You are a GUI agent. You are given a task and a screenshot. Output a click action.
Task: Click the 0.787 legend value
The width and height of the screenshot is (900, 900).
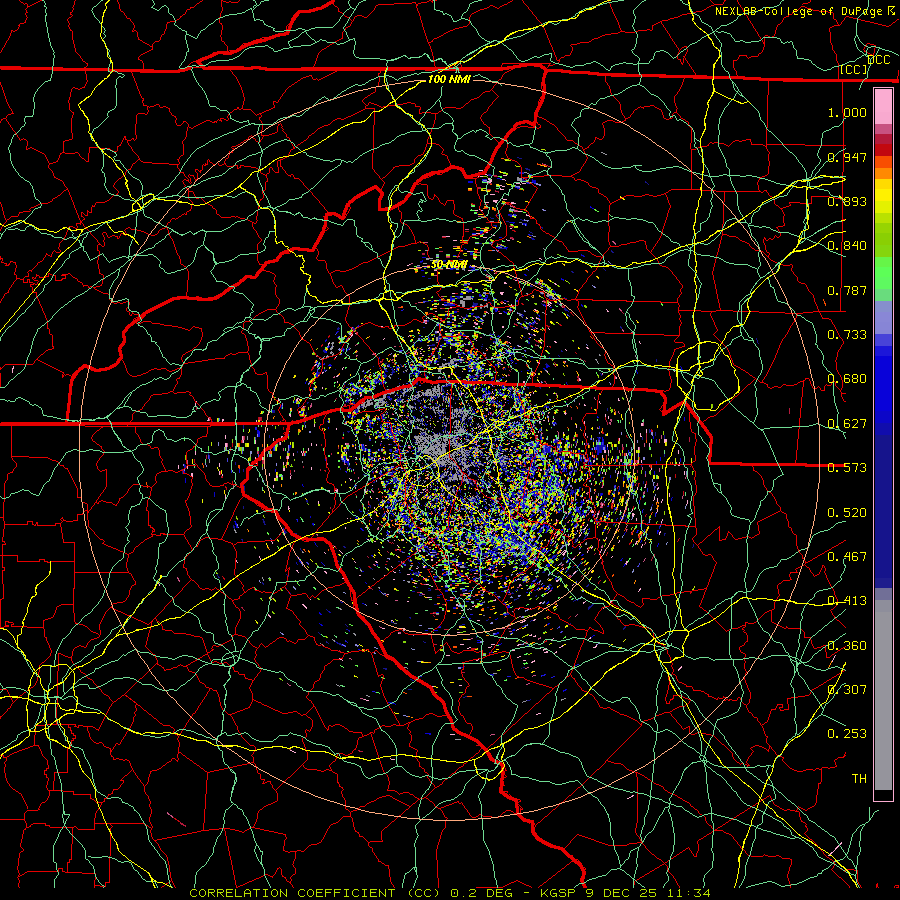coord(847,290)
